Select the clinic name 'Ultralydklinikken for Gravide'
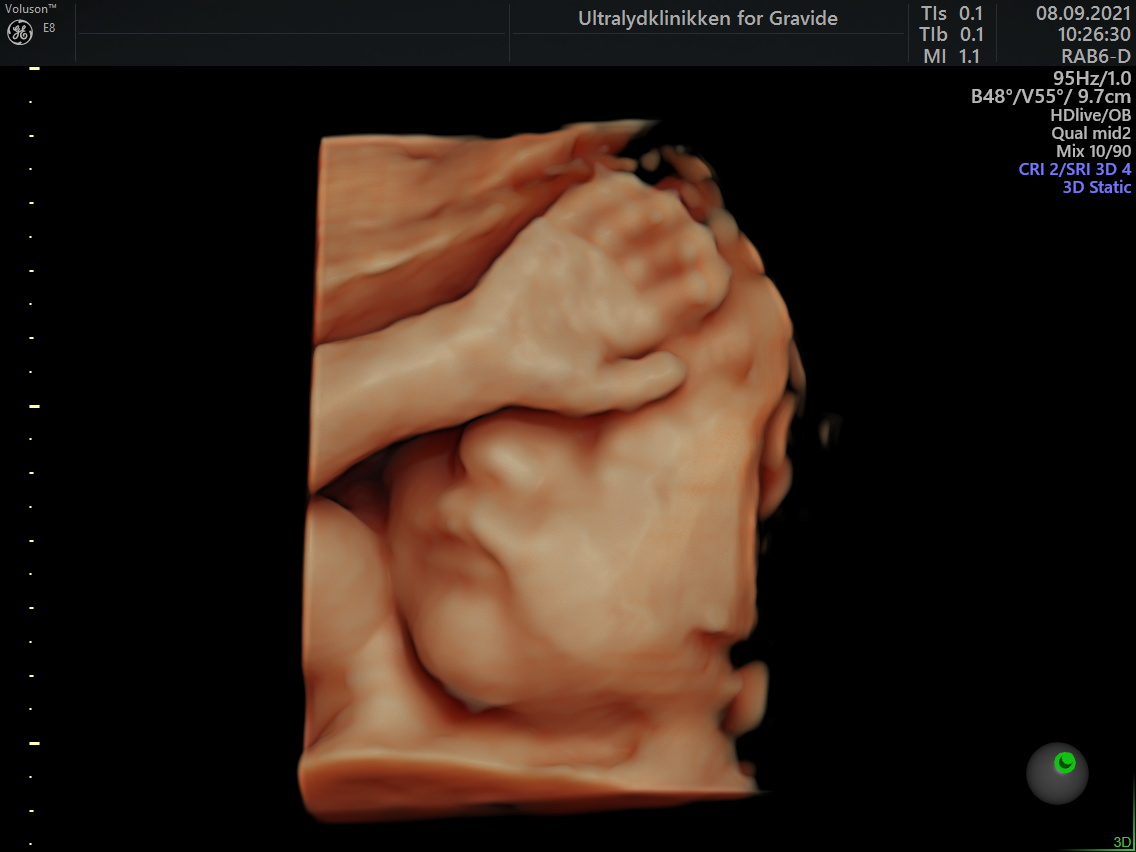1136x852 pixels. point(707,19)
